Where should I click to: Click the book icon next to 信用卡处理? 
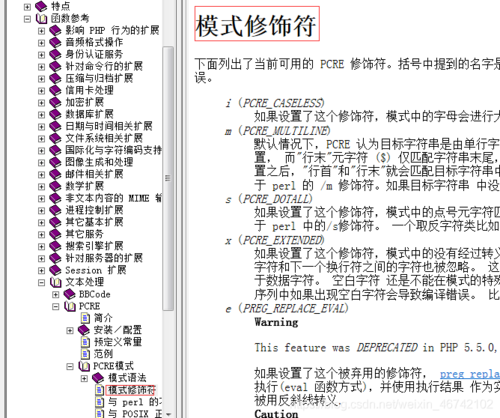point(55,90)
